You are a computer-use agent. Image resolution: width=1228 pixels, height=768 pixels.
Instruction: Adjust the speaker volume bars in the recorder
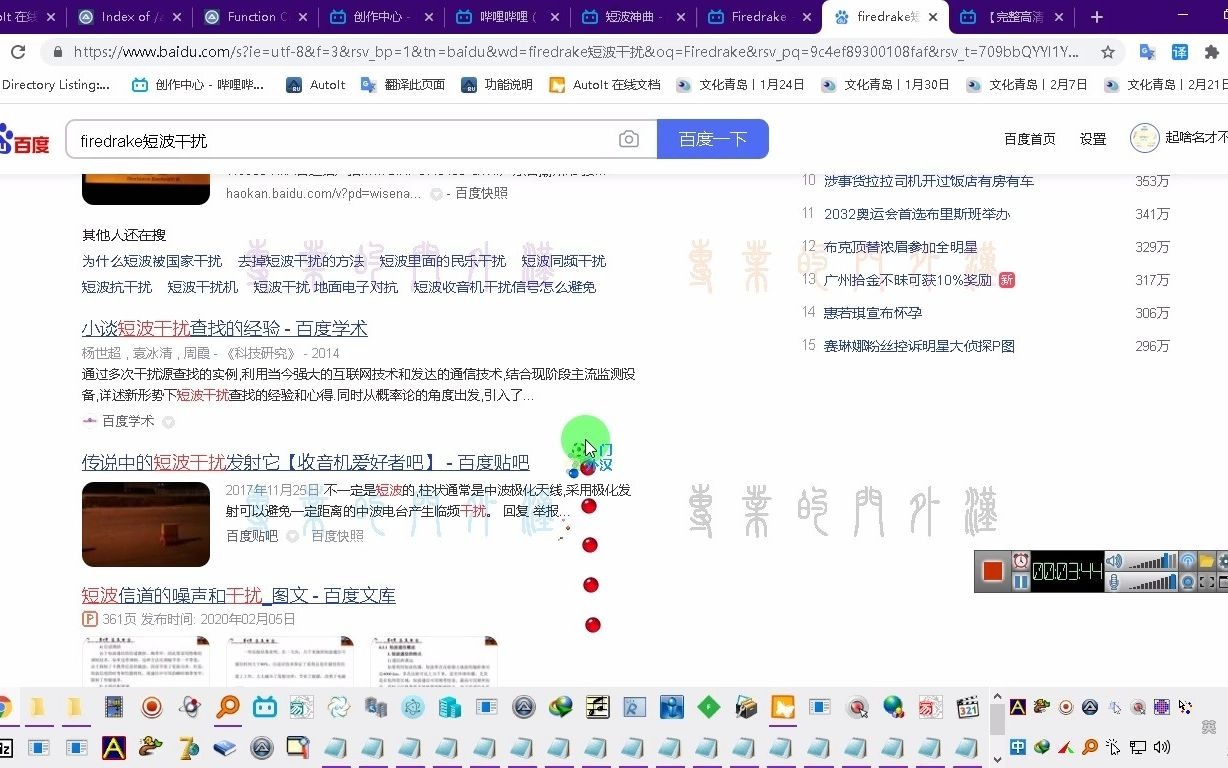click(x=1152, y=561)
